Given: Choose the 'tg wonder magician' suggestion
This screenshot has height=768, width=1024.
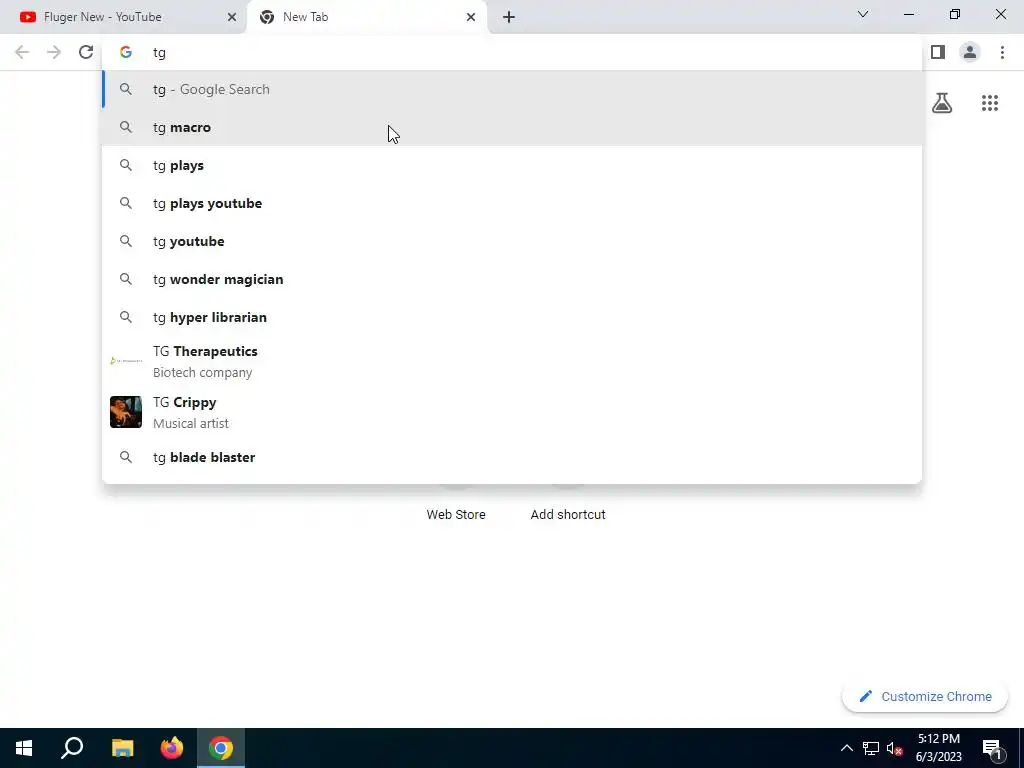Looking at the screenshot, I should [x=512, y=279].
